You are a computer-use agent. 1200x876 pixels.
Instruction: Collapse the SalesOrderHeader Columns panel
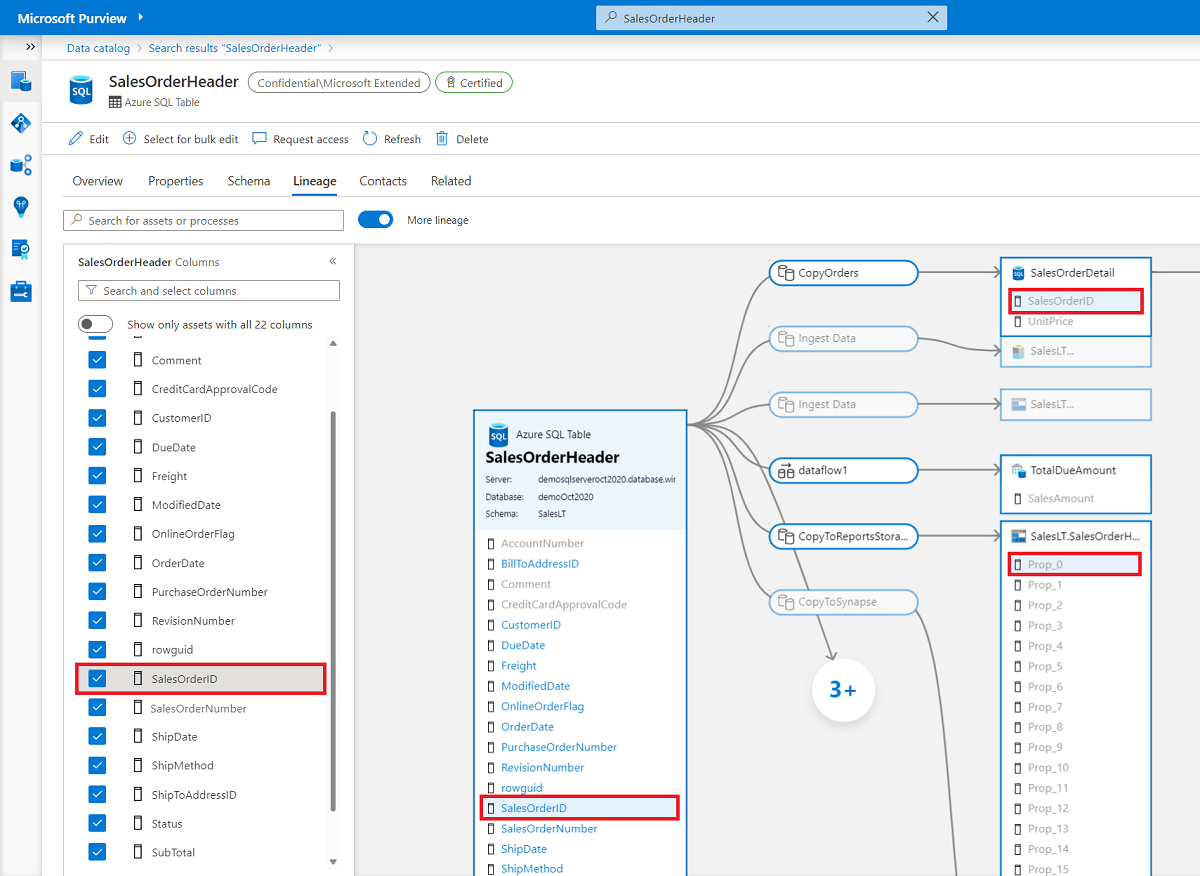333,261
